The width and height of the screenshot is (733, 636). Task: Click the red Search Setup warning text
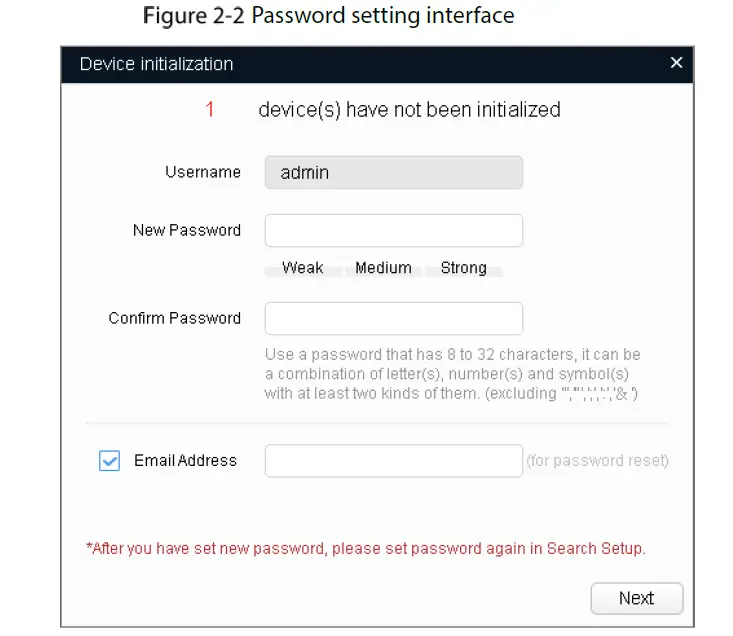click(x=366, y=548)
